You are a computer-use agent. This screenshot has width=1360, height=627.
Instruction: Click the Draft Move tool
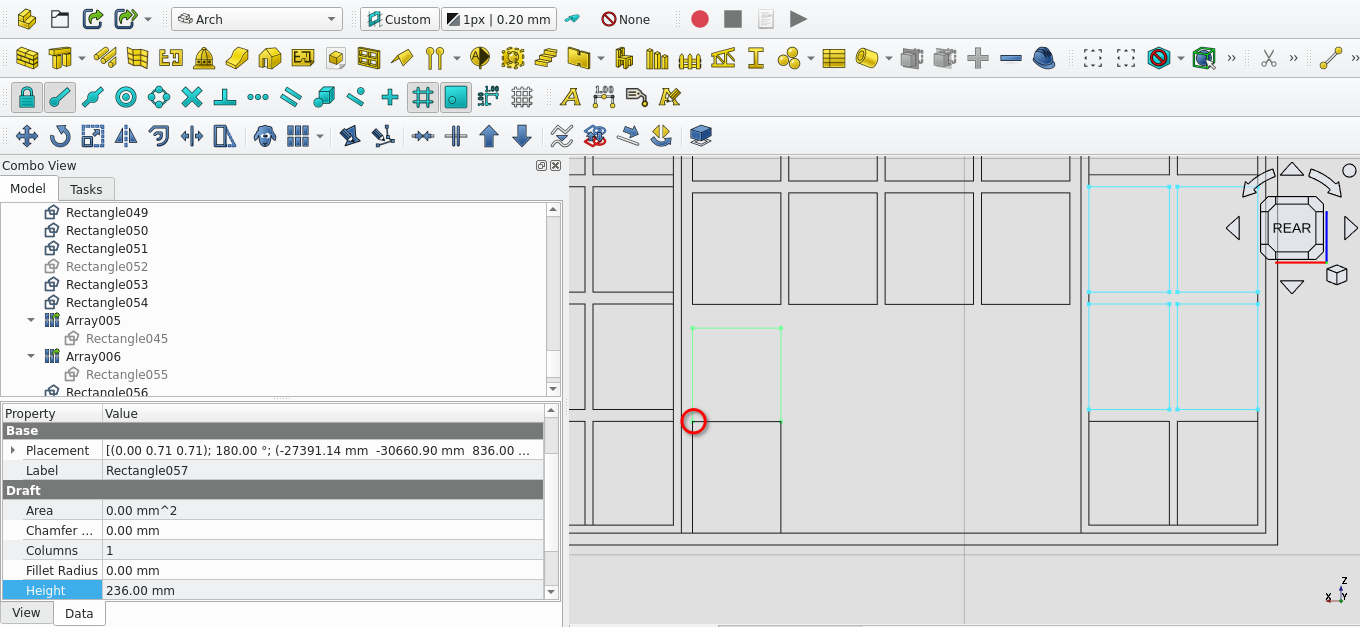click(x=27, y=136)
